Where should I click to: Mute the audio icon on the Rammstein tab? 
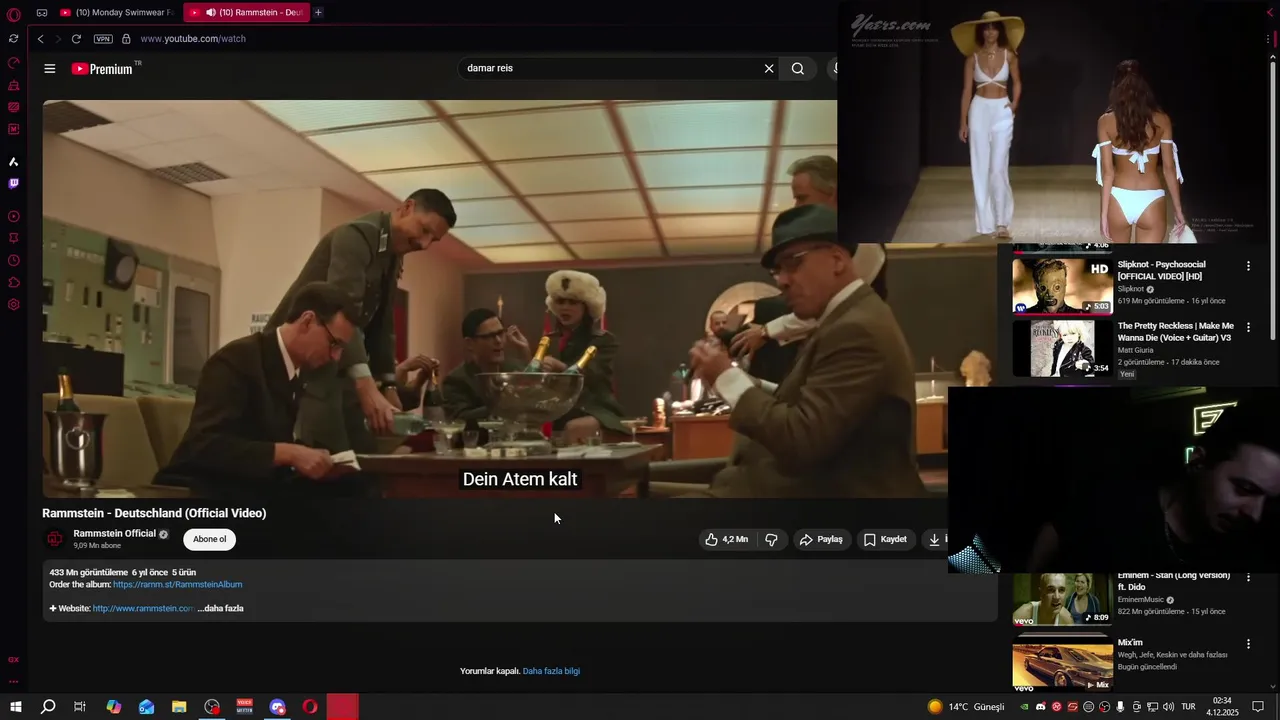(x=211, y=13)
